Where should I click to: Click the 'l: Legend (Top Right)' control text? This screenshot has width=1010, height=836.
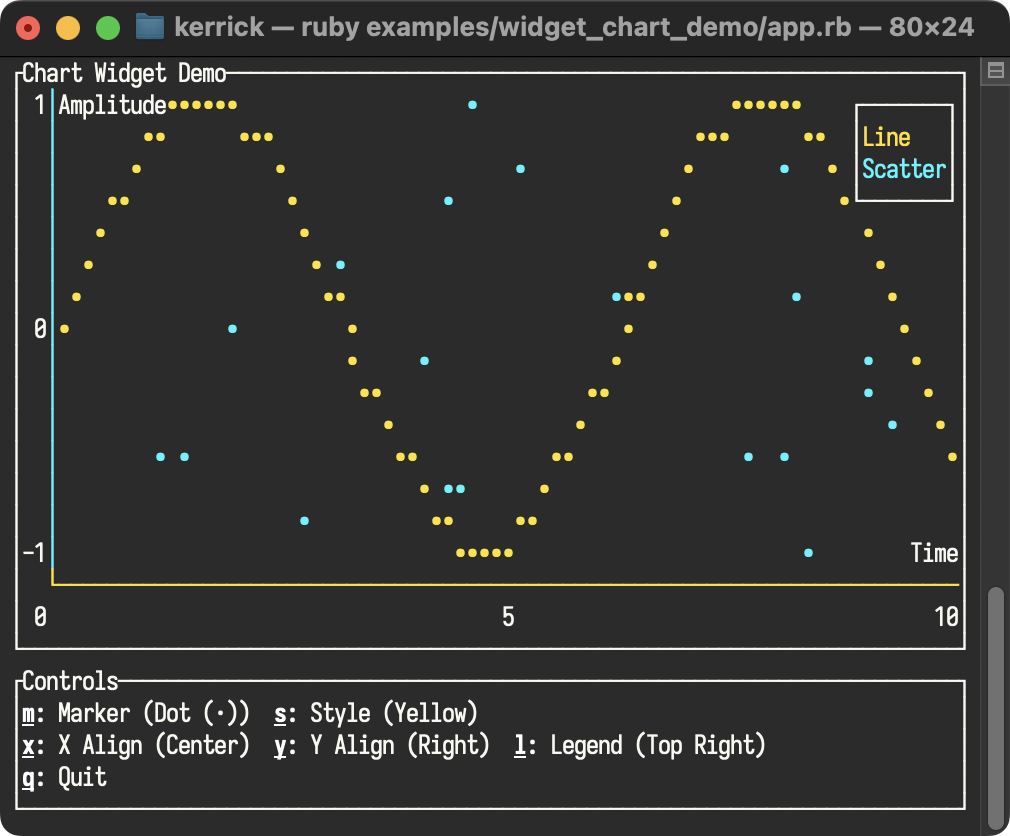640,745
